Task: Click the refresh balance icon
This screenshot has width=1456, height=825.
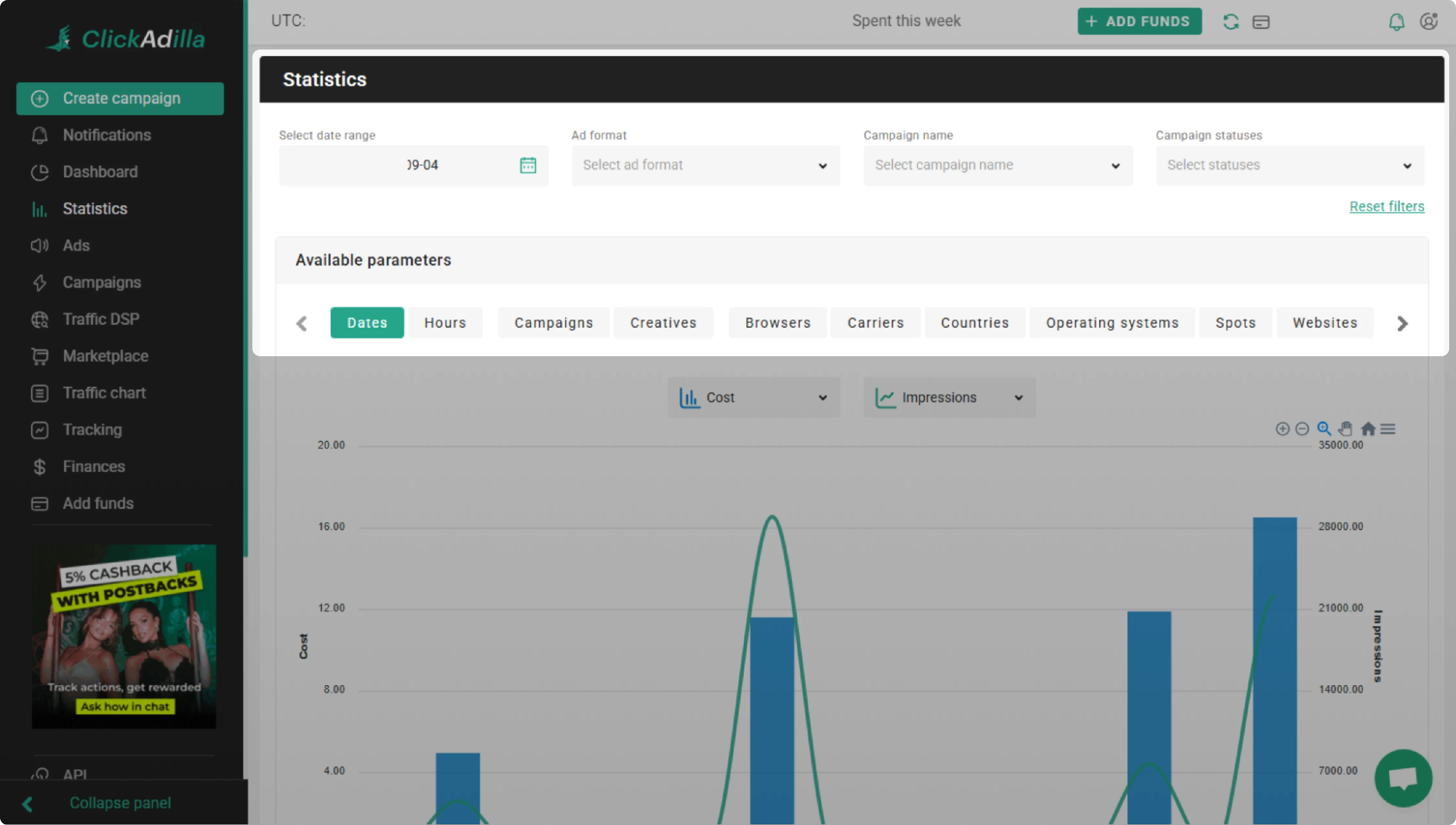Action: point(1230,22)
